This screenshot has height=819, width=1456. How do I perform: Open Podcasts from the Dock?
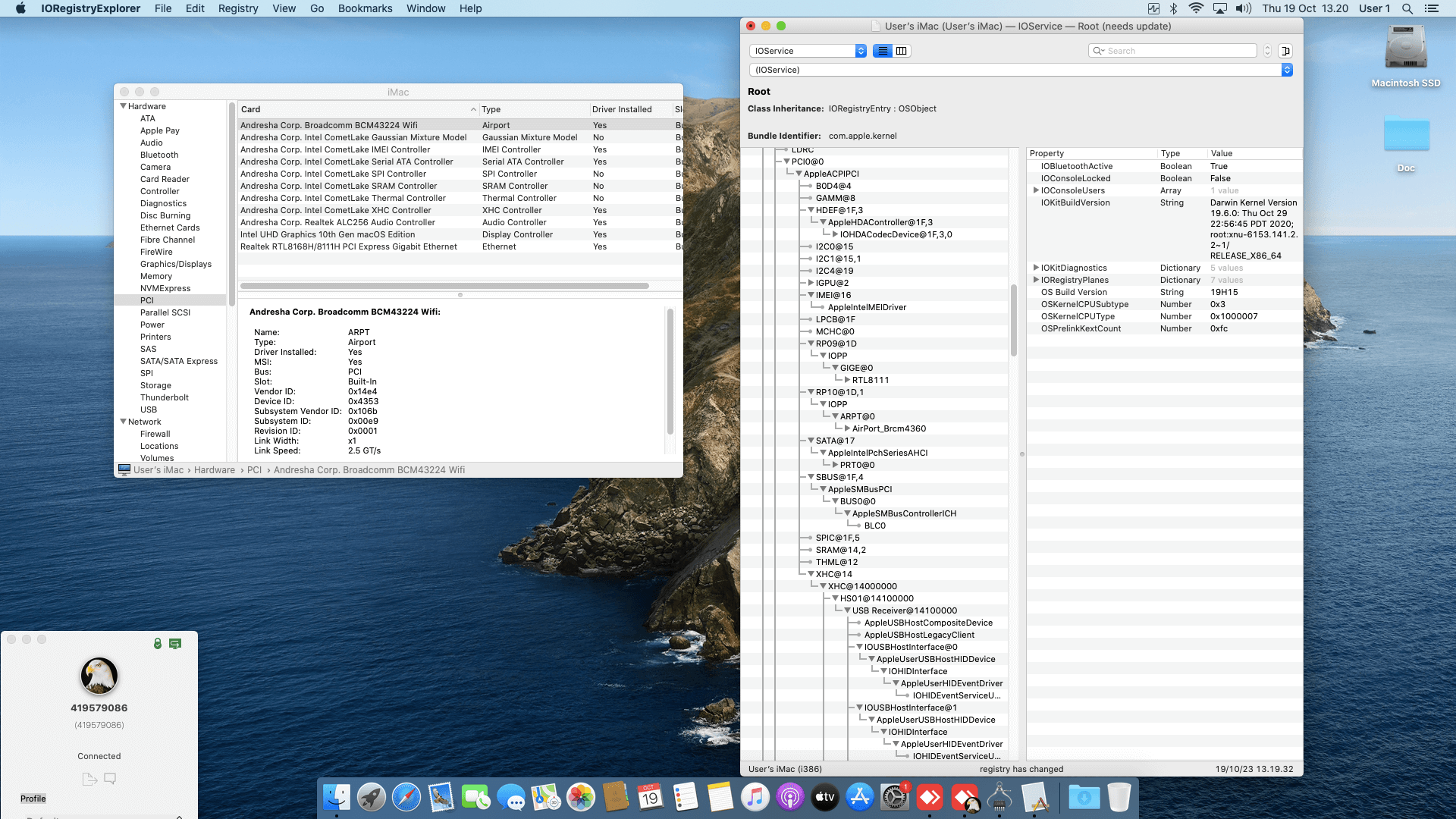(x=790, y=797)
